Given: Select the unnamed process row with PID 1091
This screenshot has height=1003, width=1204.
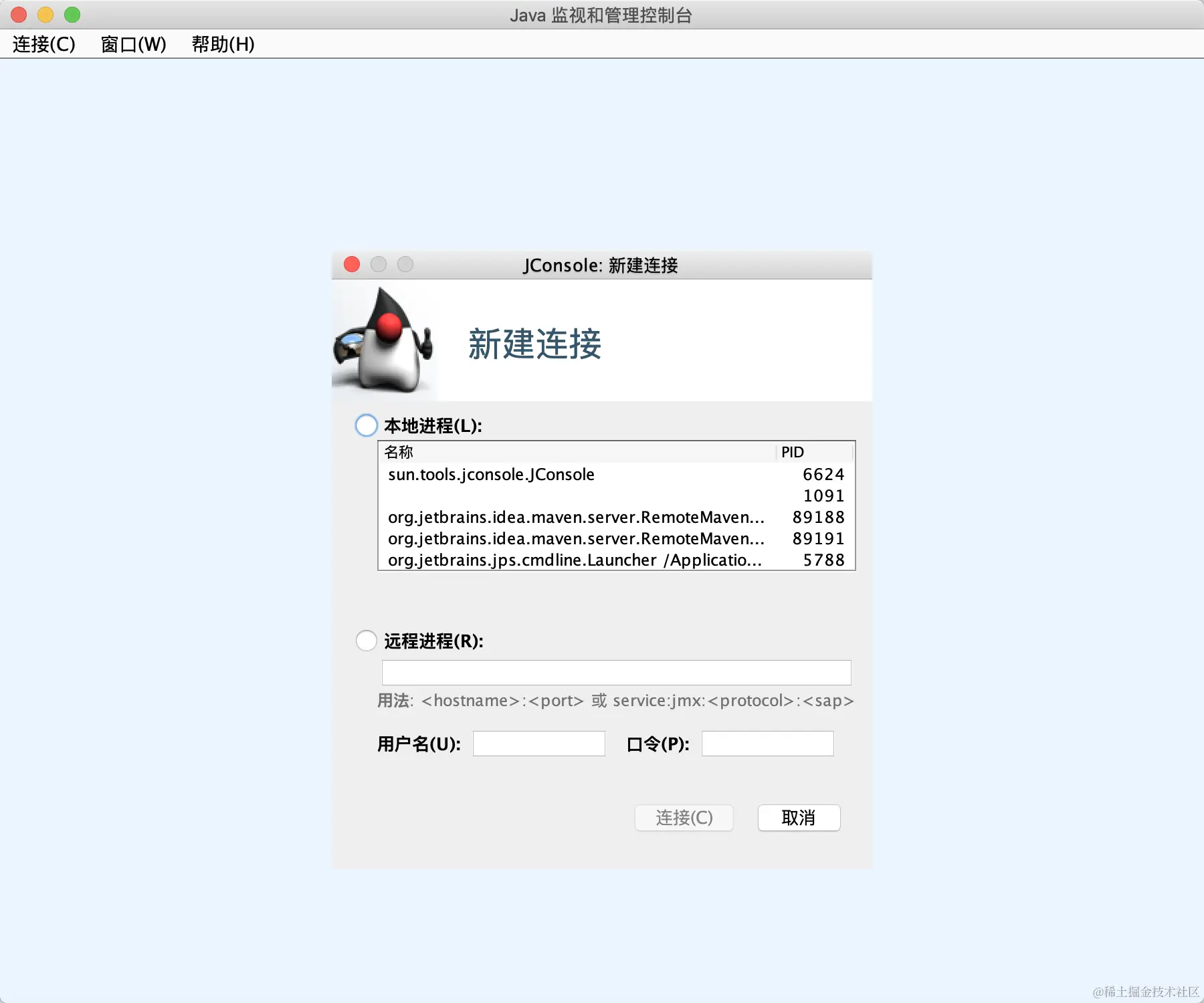Looking at the screenshot, I should 617,495.
